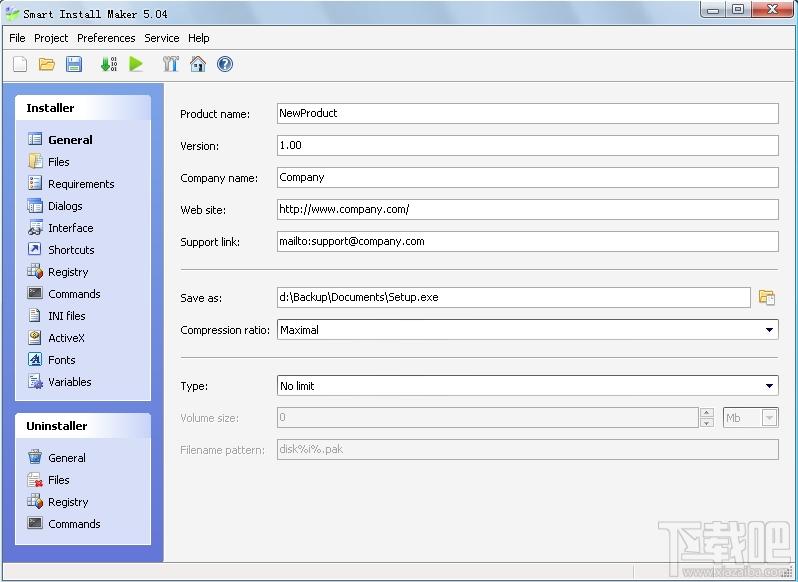Click the Help question mark icon
The image size is (798, 582).
[x=225, y=64]
